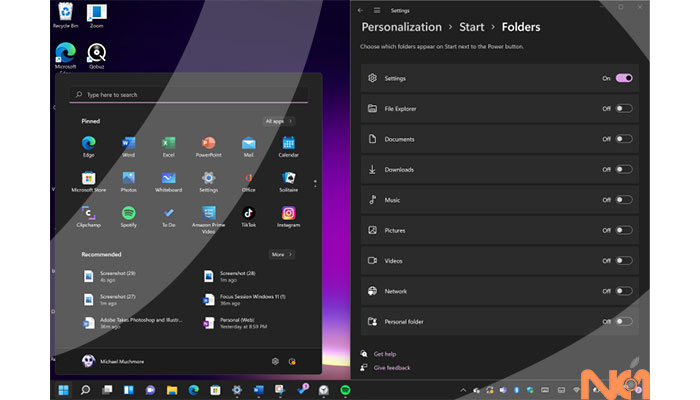Viewport: 700px width, 400px height.
Task: Enable the Network folder toggle
Action: tap(624, 291)
